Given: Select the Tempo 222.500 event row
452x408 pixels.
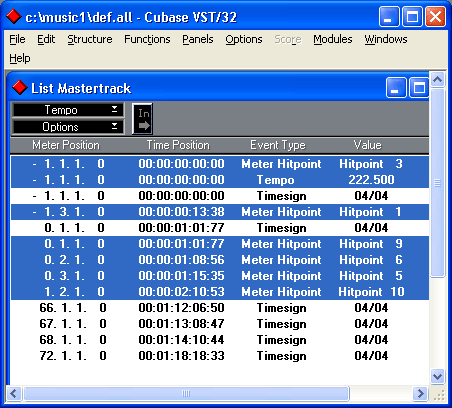Looking at the screenshot, I should pyautogui.click(x=220, y=180).
